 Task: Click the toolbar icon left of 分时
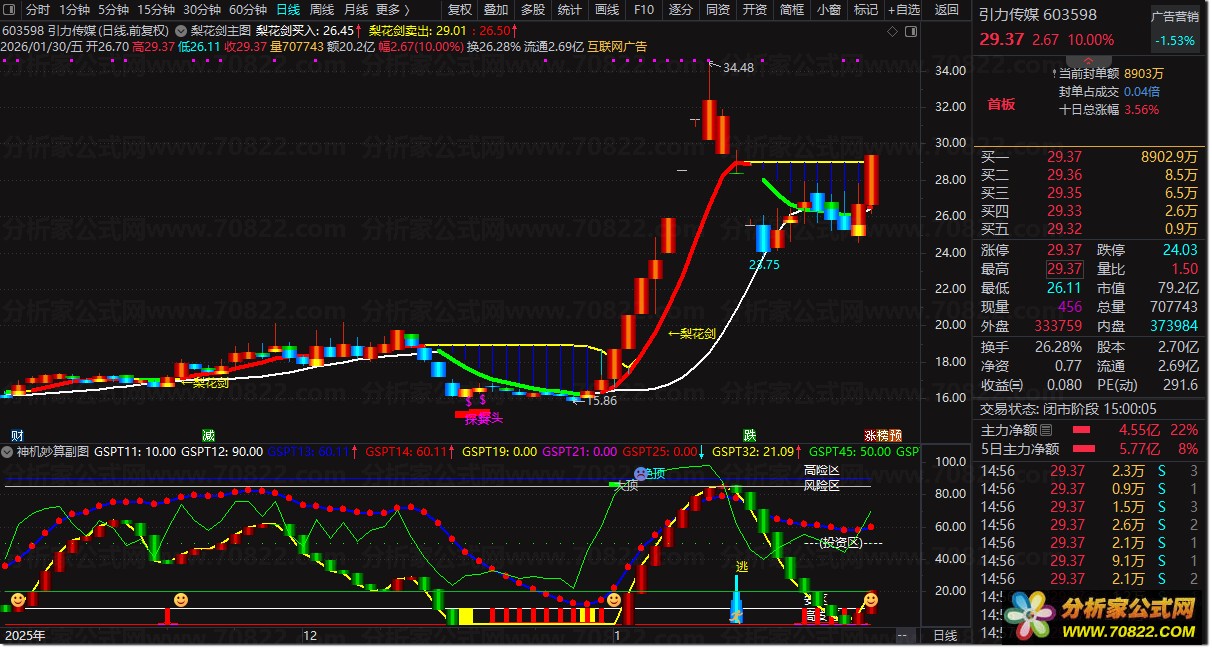click(x=11, y=9)
